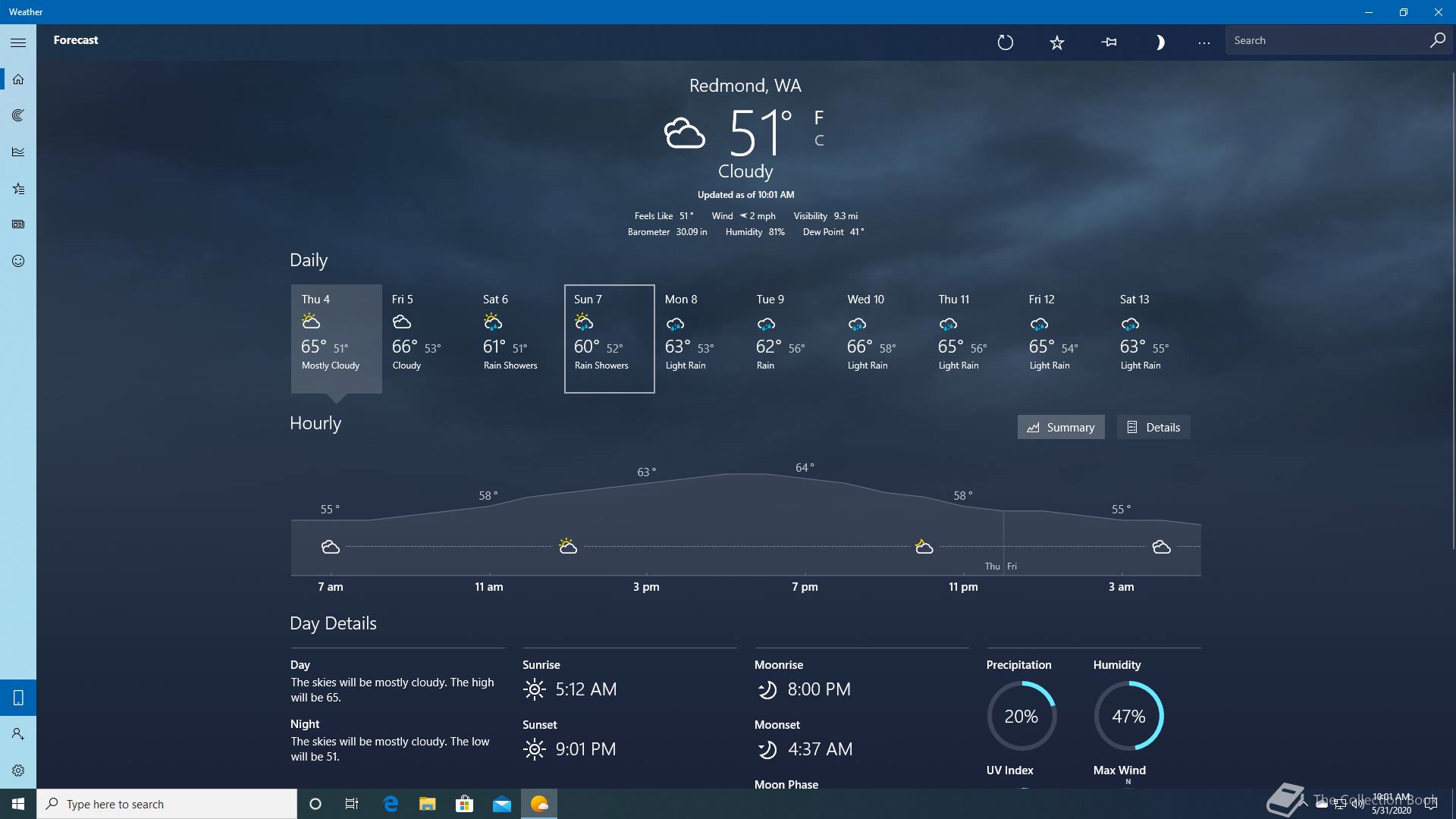The width and height of the screenshot is (1456, 819).
Task: Click the Humidity 47% gauge
Action: pyautogui.click(x=1128, y=716)
